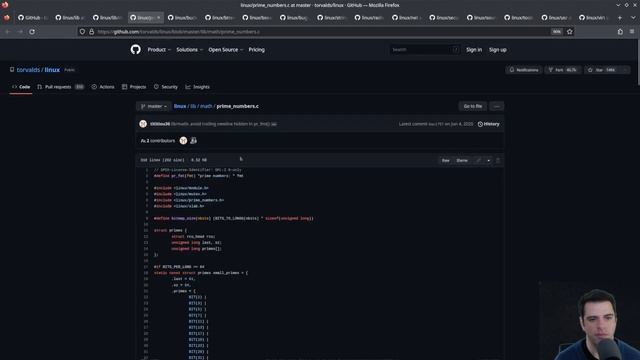Open the latest commit message link

coord(220,124)
